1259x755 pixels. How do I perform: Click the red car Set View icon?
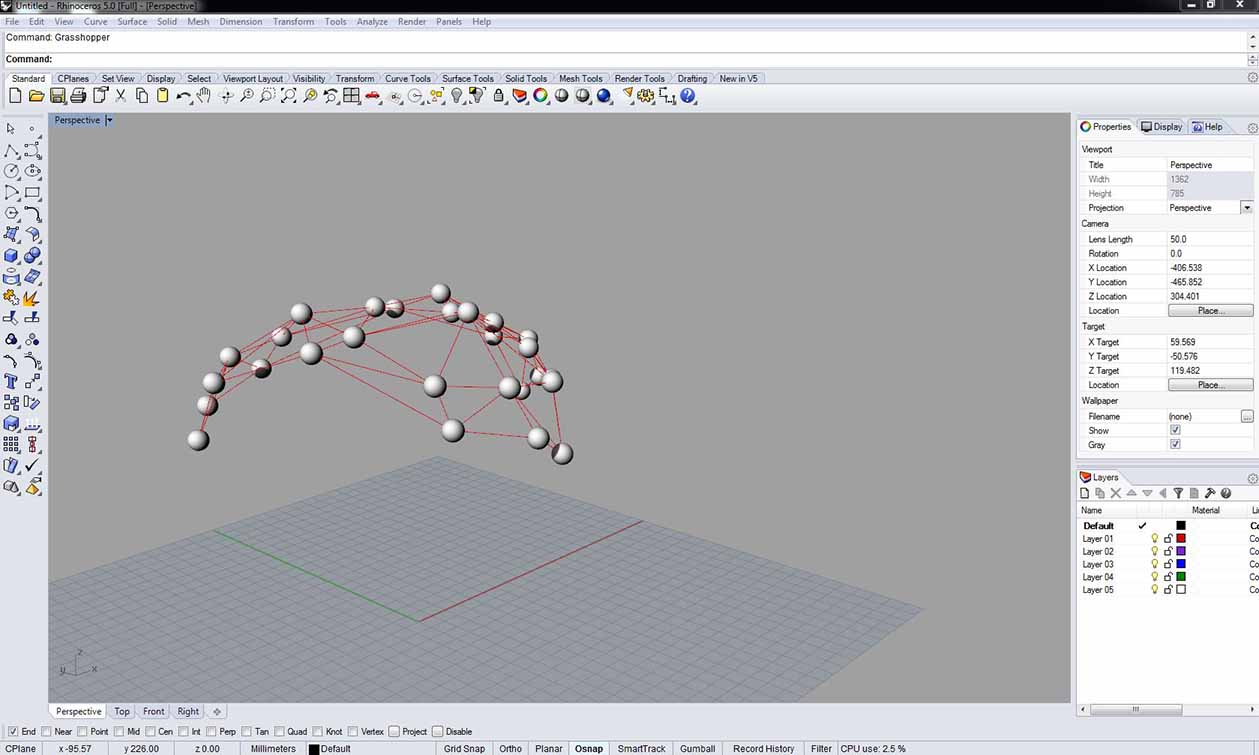pyautogui.click(x=373, y=96)
